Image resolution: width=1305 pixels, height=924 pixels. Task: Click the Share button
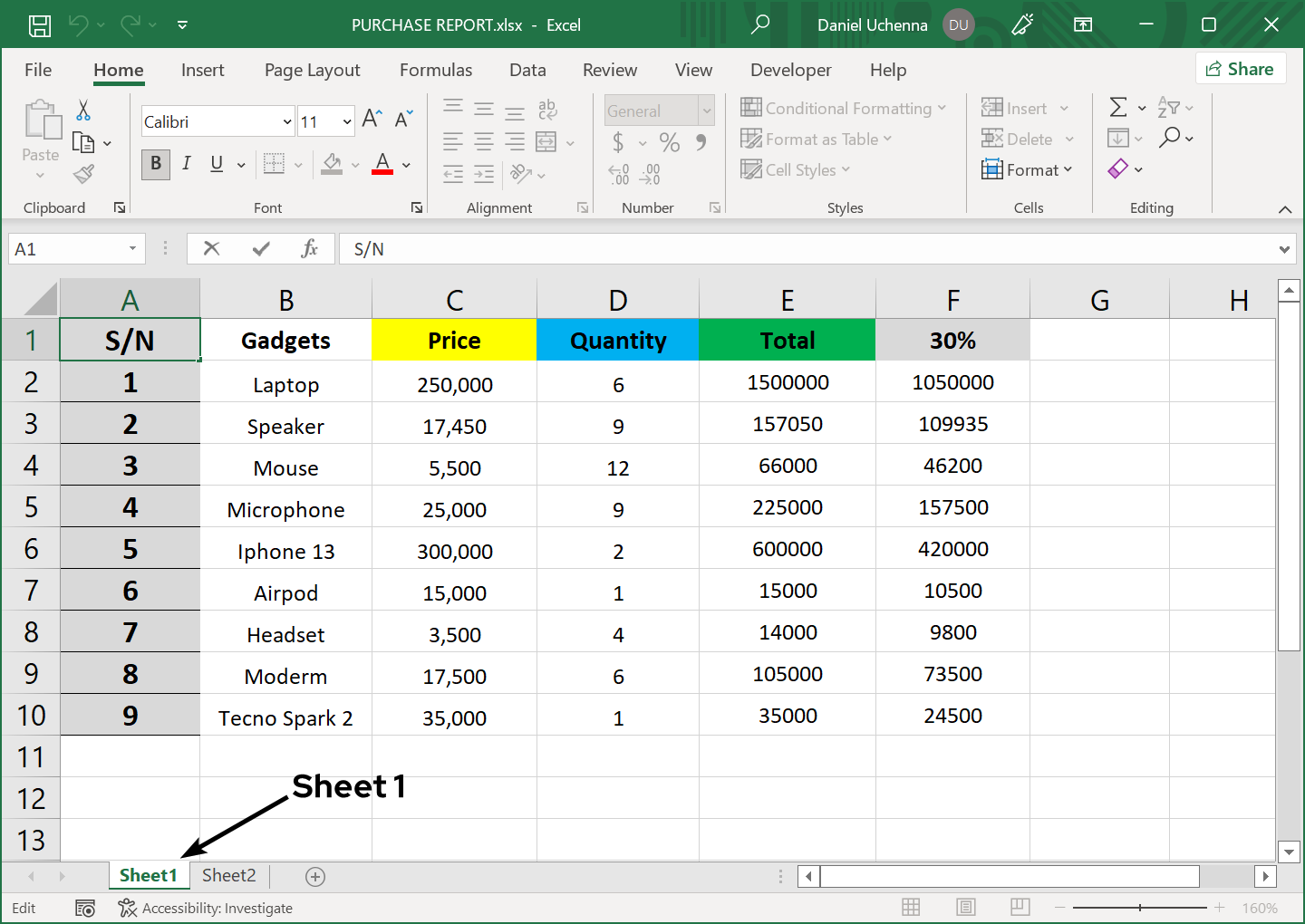1241,68
